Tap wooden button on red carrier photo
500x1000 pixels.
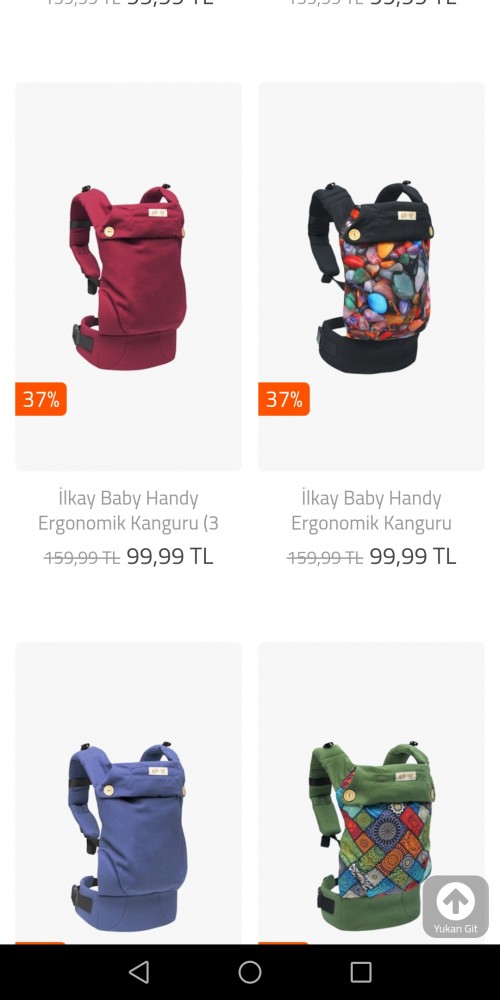109,232
